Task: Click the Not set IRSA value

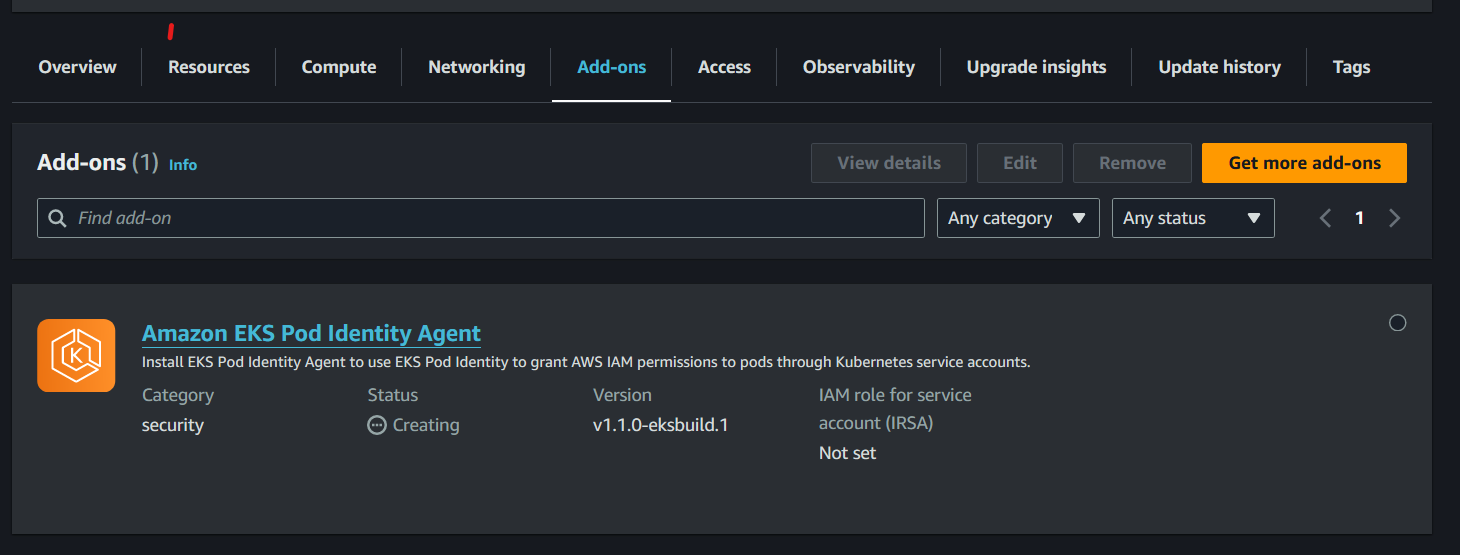Action: (x=847, y=453)
